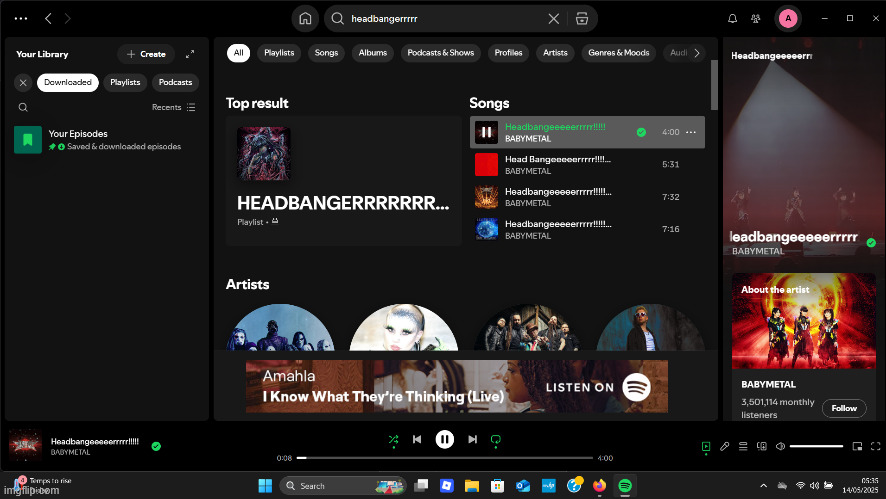Open the miniplayer

[857, 446]
